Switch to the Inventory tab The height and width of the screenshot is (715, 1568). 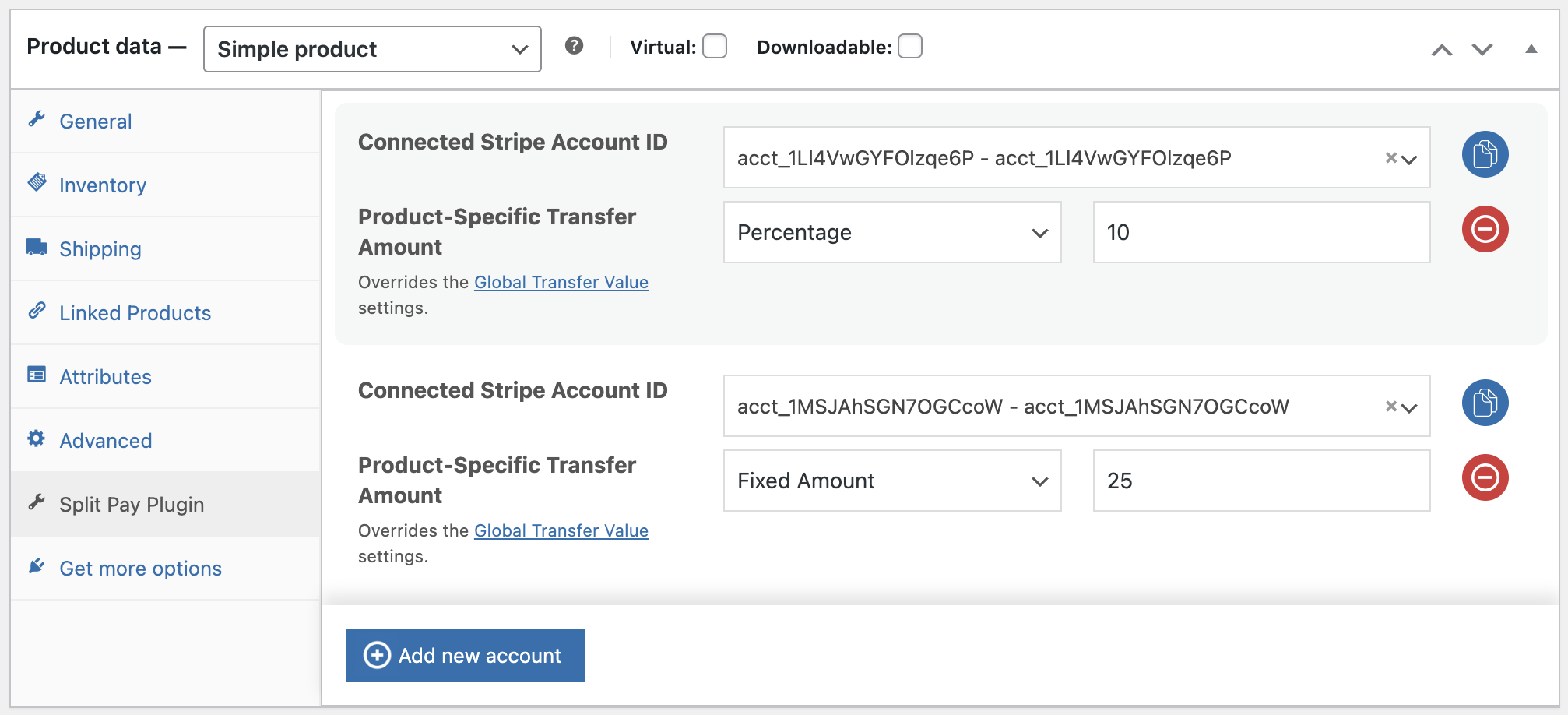pyautogui.click(x=102, y=185)
